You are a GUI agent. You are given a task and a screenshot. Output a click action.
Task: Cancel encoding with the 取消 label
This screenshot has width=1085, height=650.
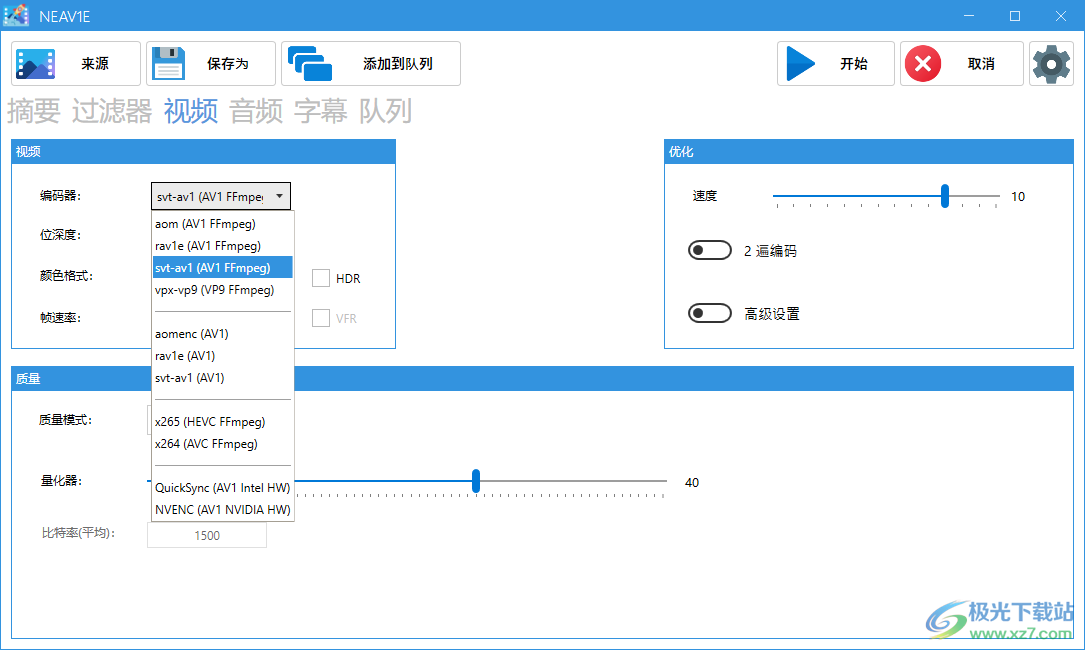click(x=981, y=64)
